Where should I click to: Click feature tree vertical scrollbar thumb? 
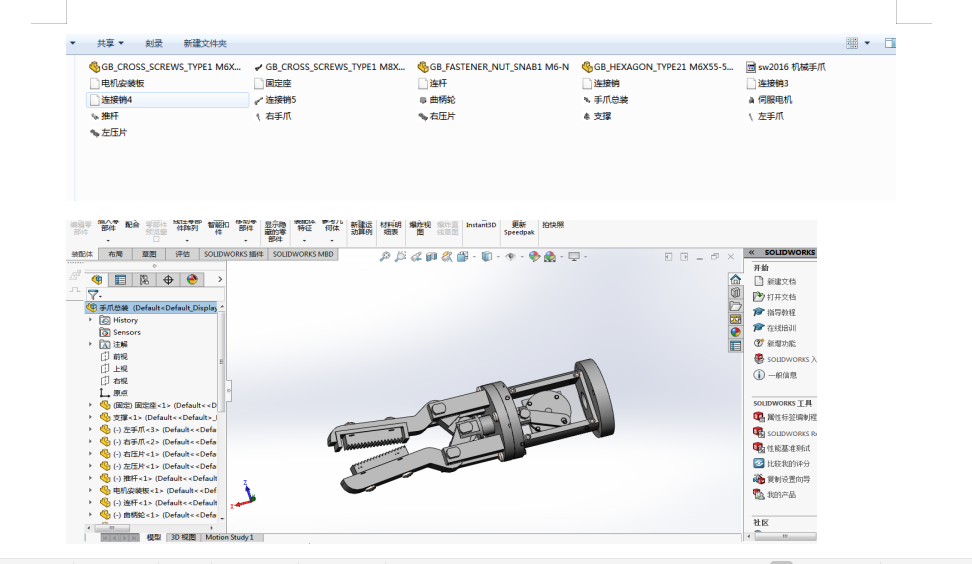(x=221, y=362)
